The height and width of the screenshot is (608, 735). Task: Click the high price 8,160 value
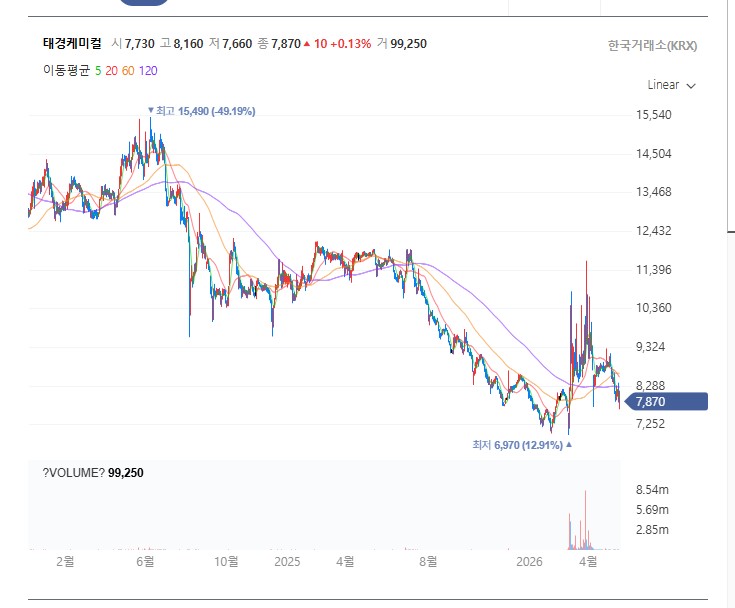[188, 44]
